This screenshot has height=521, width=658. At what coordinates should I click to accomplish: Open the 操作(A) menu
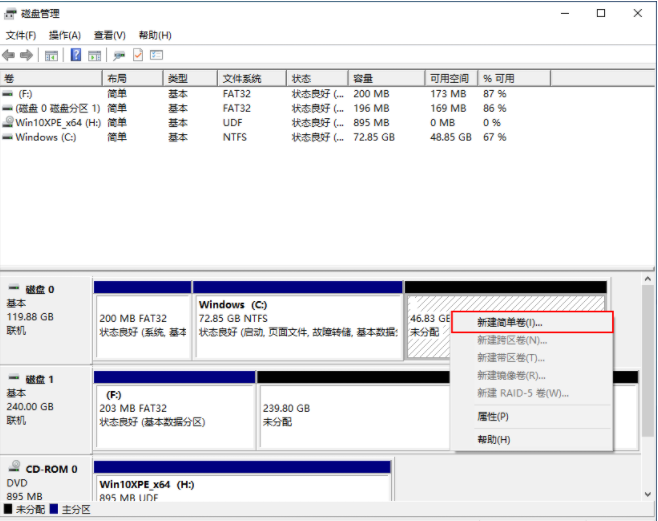(65, 35)
